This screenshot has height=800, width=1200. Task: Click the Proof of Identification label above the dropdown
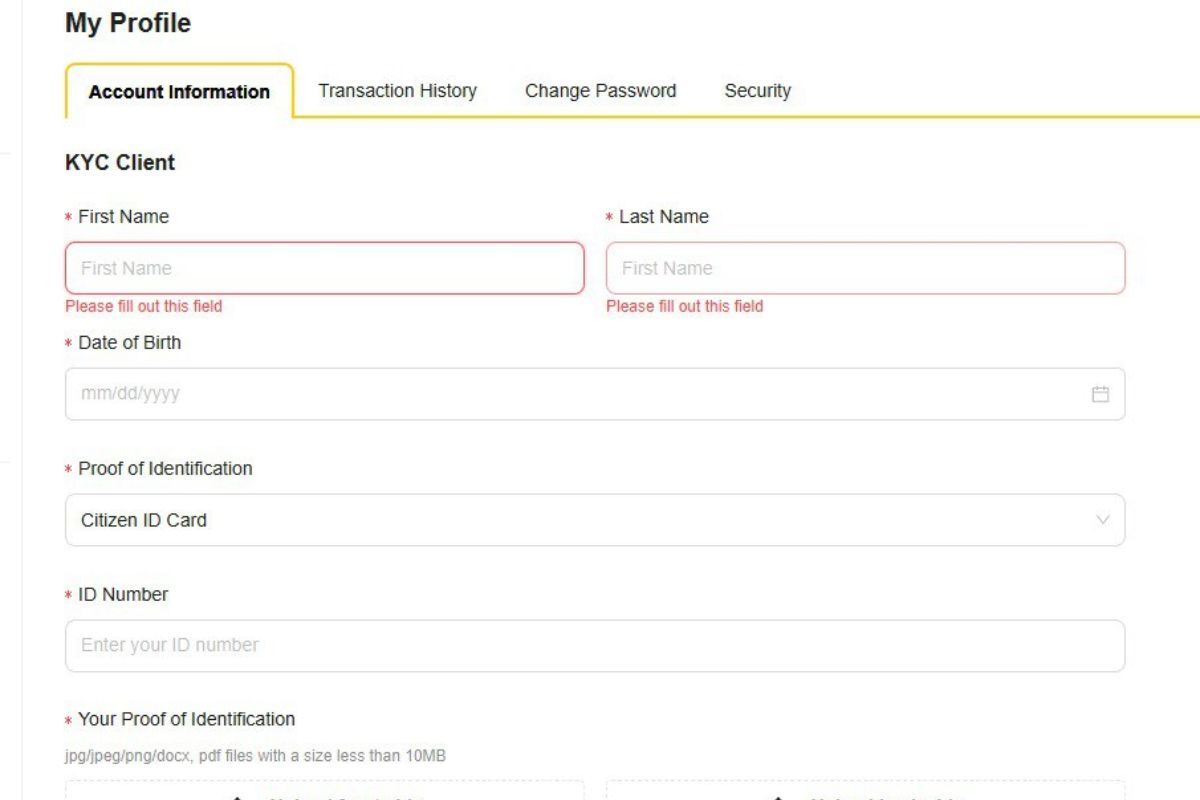click(x=165, y=468)
